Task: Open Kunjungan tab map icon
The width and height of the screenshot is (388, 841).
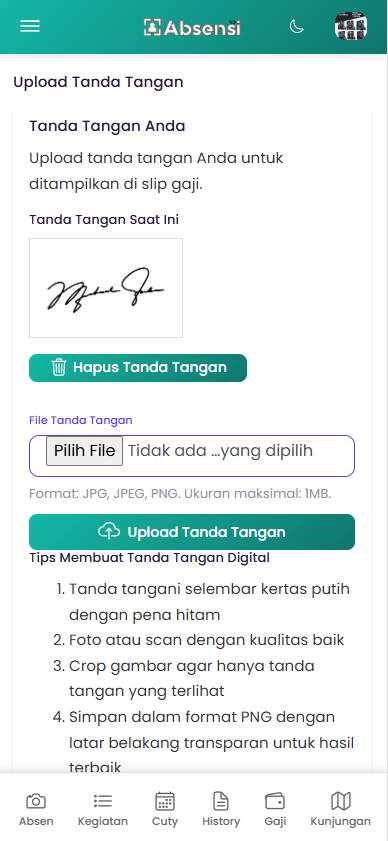Action: click(x=340, y=801)
